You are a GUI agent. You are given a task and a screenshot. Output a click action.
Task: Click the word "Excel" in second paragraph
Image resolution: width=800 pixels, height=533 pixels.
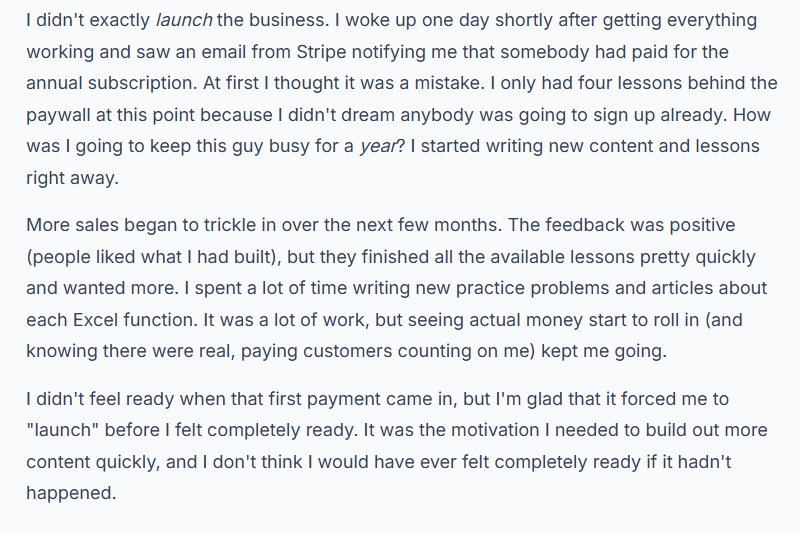95,320
